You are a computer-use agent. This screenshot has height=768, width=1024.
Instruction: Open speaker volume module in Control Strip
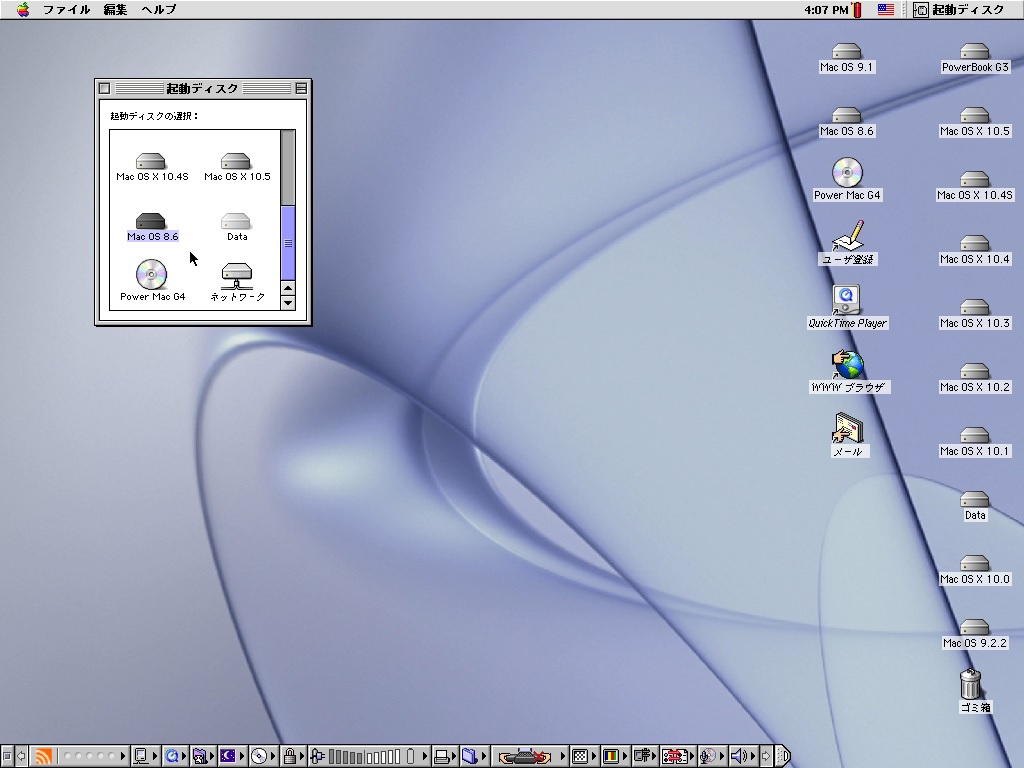(743, 756)
